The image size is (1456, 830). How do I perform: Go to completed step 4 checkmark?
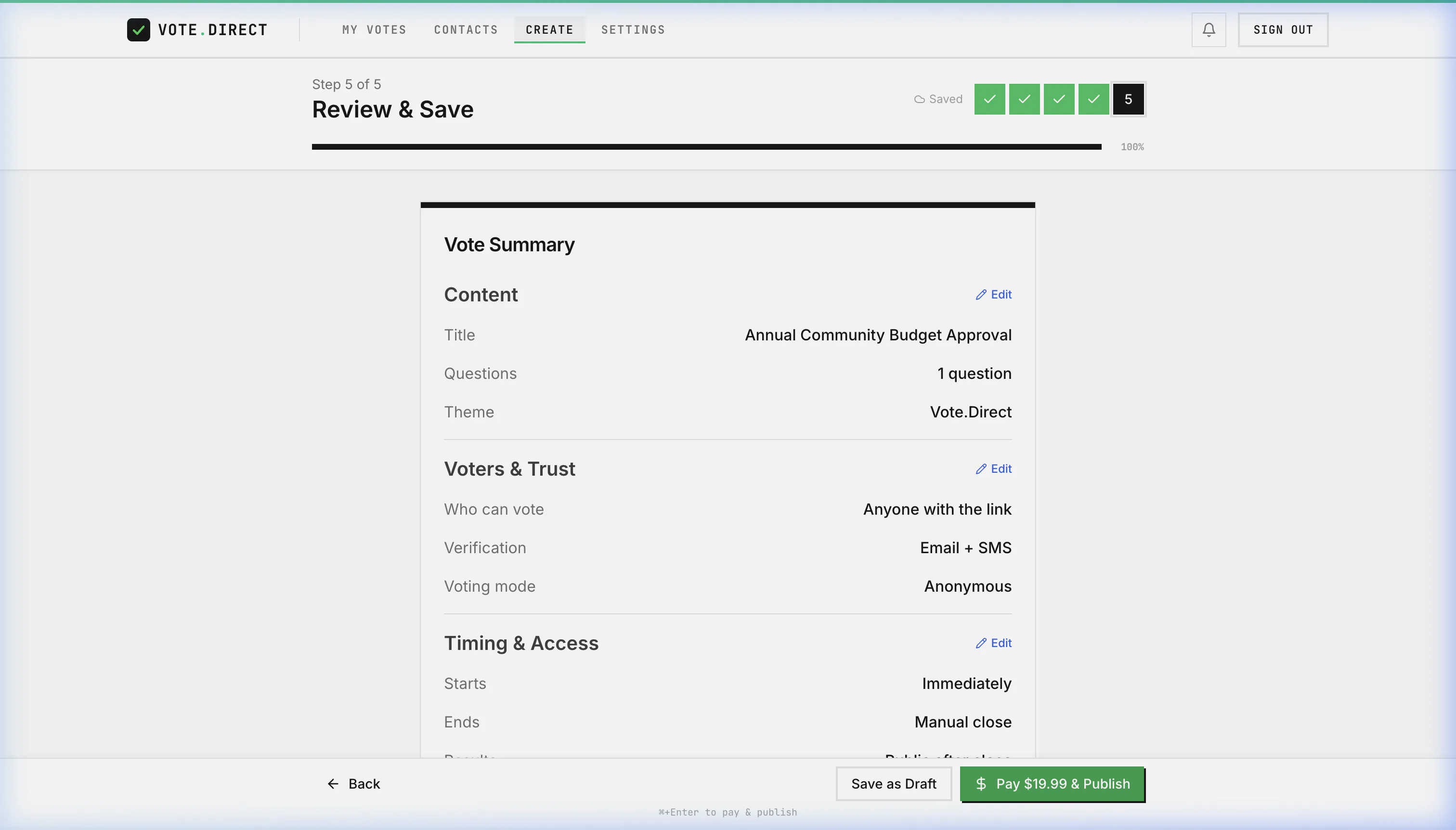tap(1093, 99)
